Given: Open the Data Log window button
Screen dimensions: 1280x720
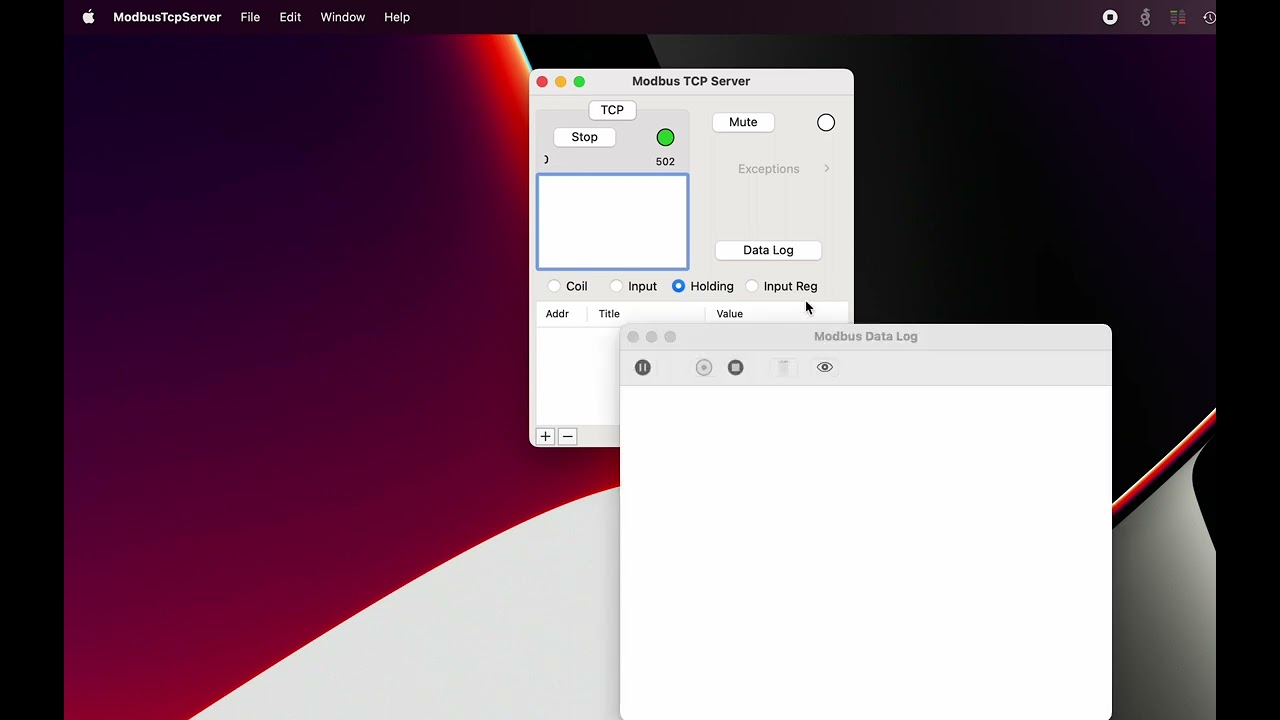Looking at the screenshot, I should (x=768, y=250).
